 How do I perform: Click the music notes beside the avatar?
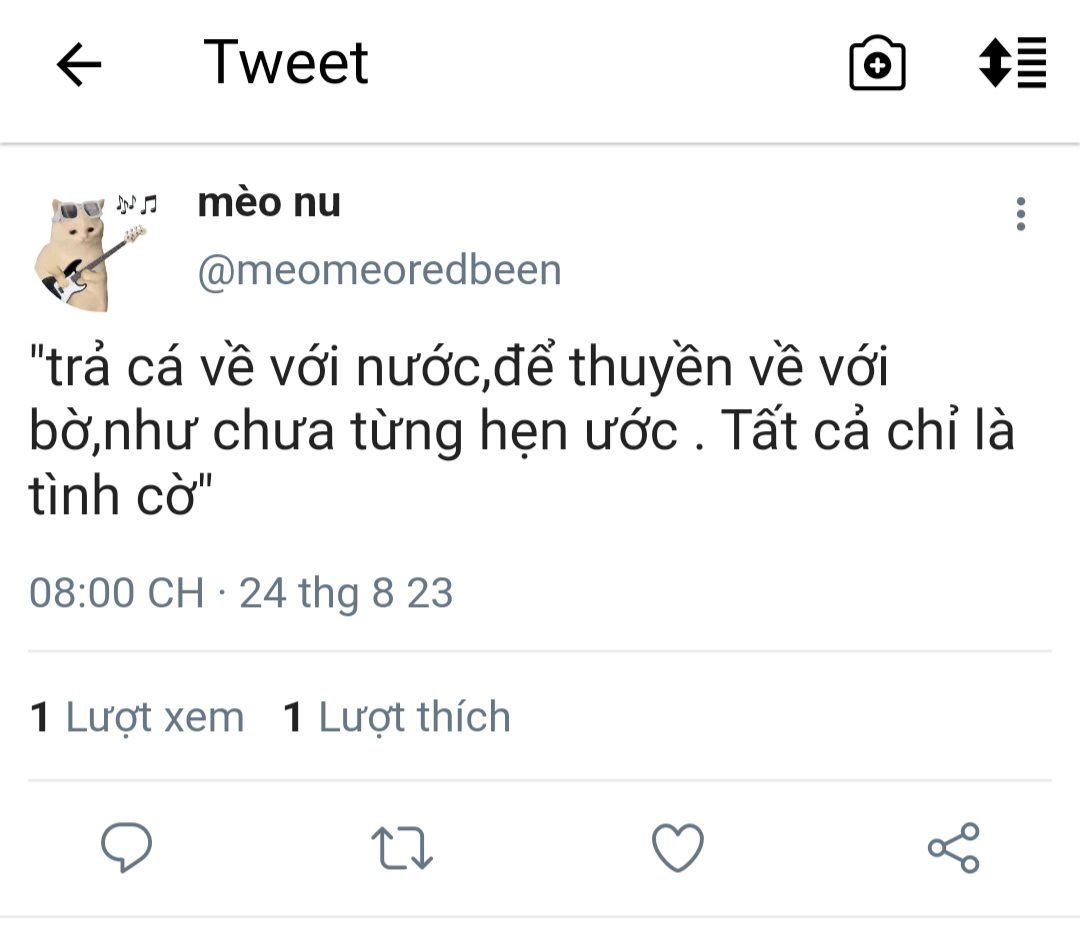(136, 205)
